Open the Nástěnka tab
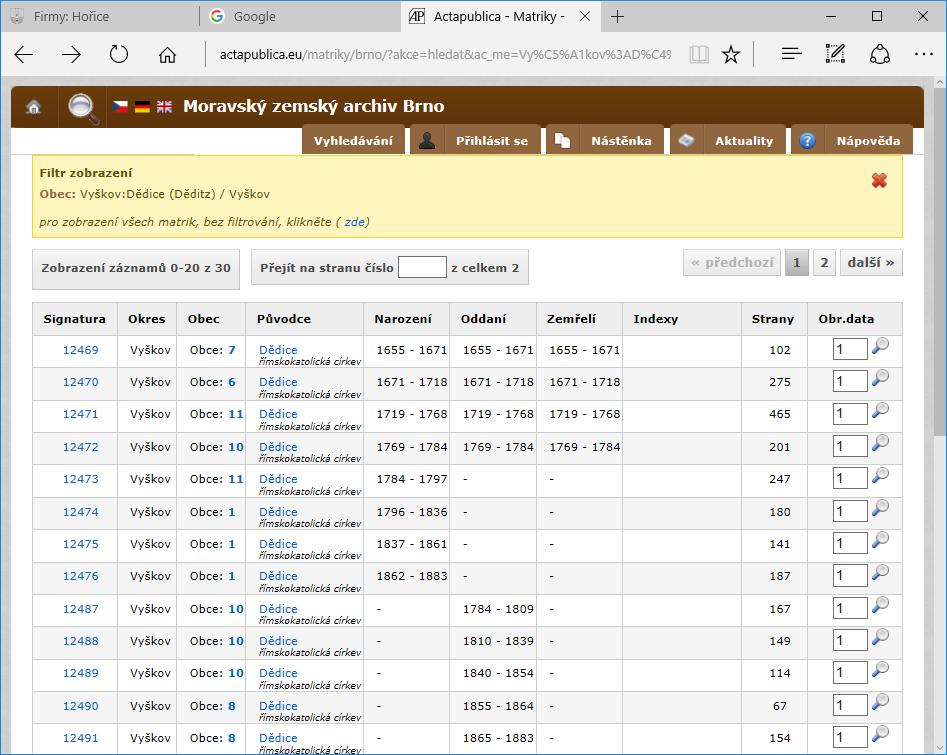Screen dimensions: 947x755 [621, 141]
